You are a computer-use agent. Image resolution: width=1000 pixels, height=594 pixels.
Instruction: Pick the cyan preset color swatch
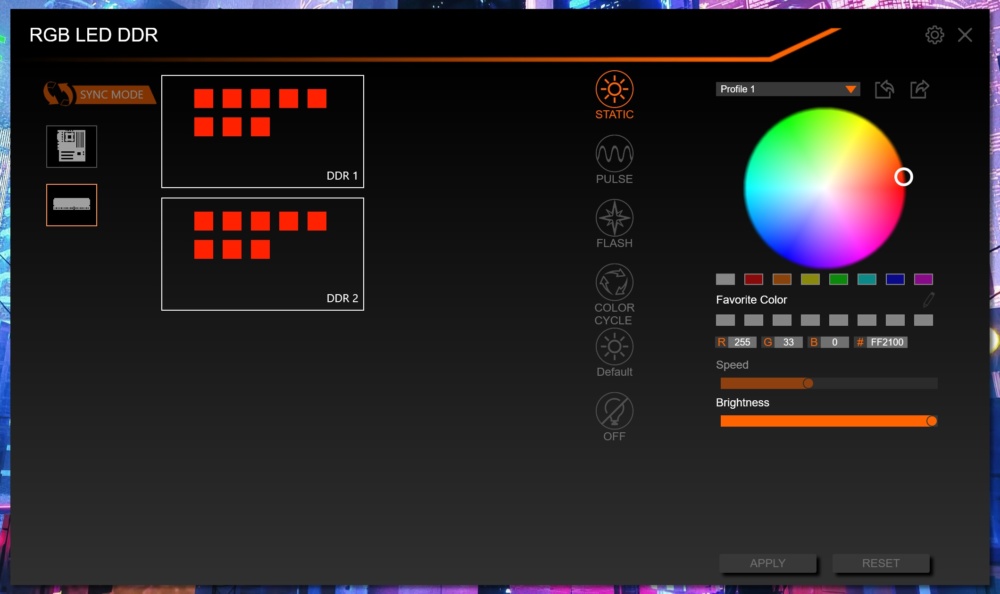point(867,279)
